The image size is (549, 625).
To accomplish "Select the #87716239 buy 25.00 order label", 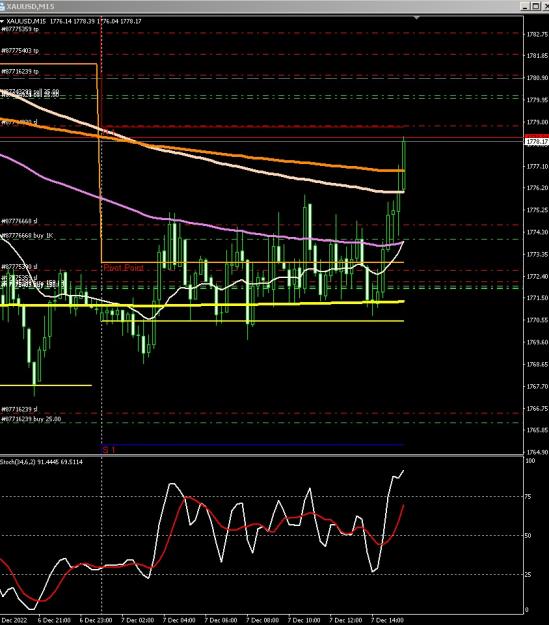I will pyautogui.click(x=31, y=419).
